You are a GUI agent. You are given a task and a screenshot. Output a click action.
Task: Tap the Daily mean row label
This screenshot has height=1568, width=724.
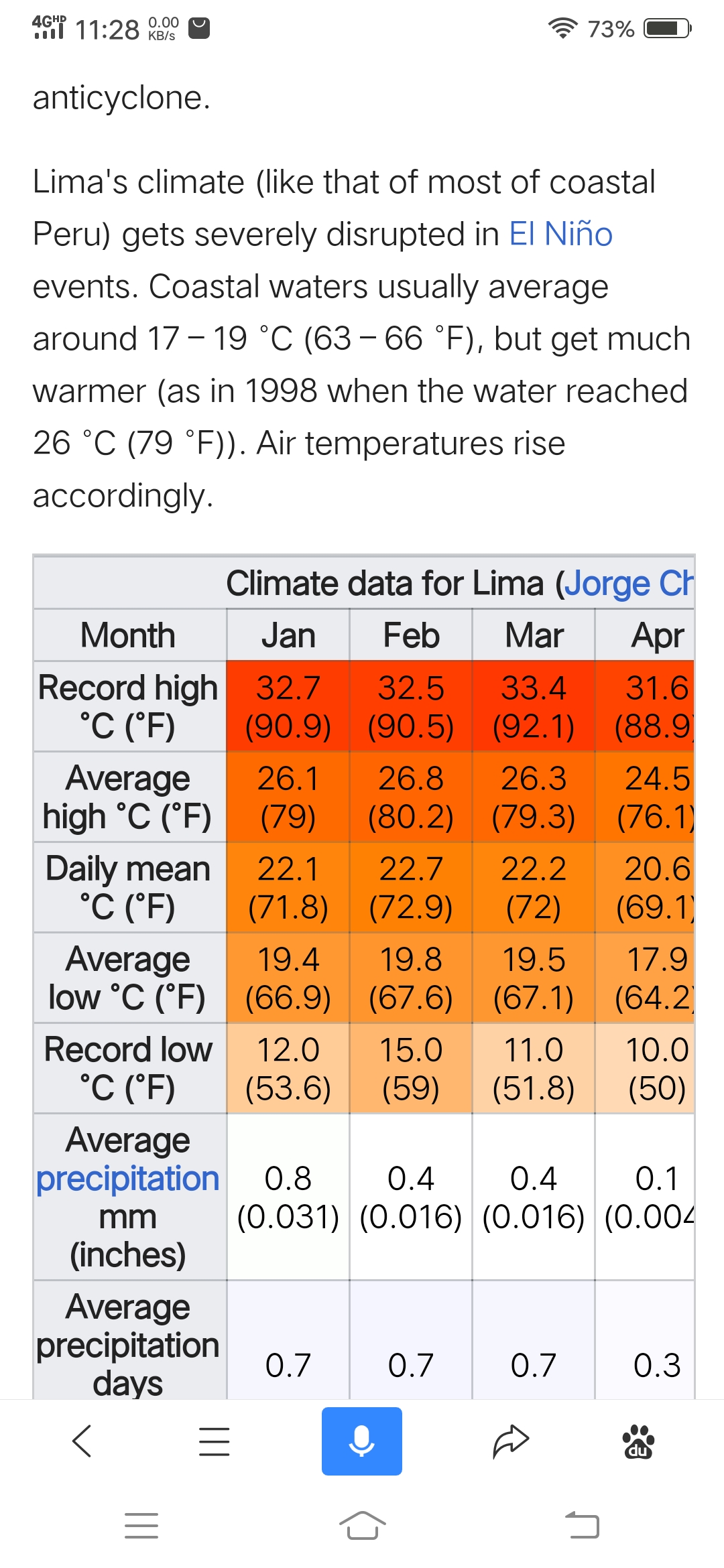pos(128,887)
